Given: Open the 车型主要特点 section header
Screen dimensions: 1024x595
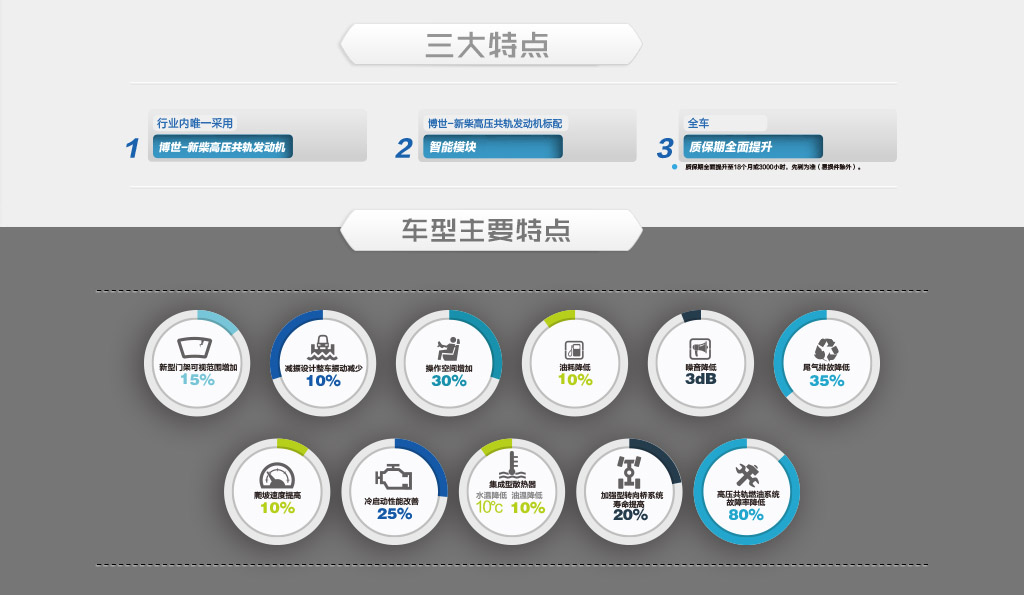Looking at the screenshot, I should point(489,229).
